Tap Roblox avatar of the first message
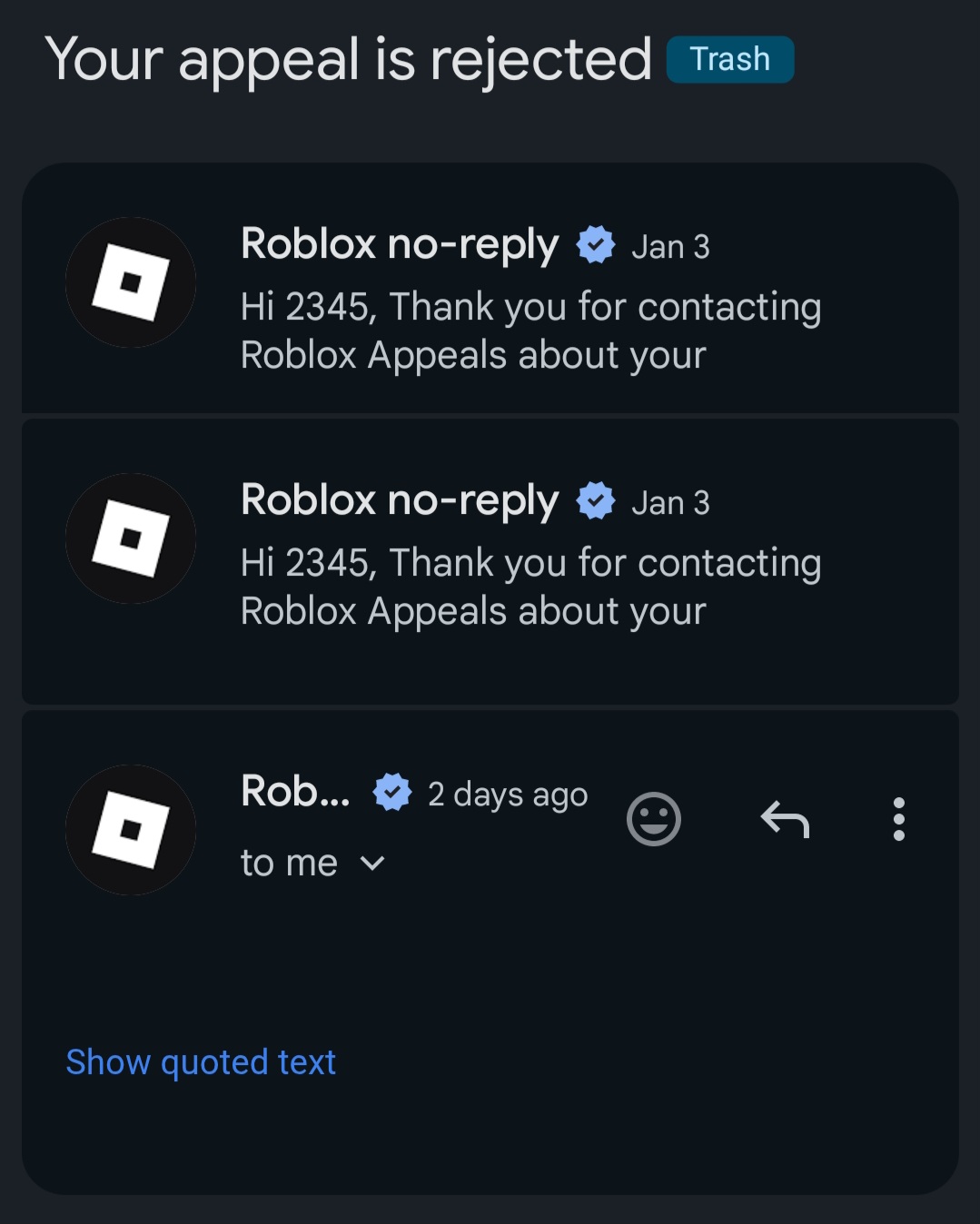 [131, 282]
